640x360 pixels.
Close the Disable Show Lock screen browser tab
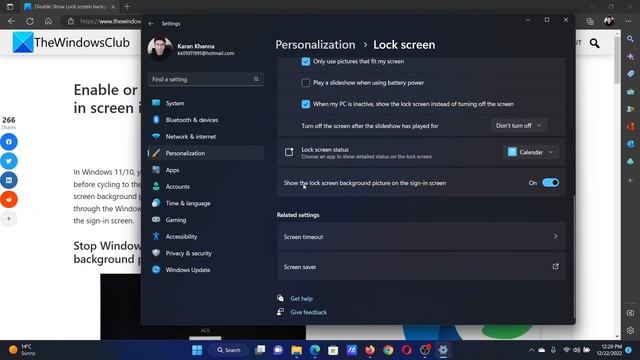113,7
